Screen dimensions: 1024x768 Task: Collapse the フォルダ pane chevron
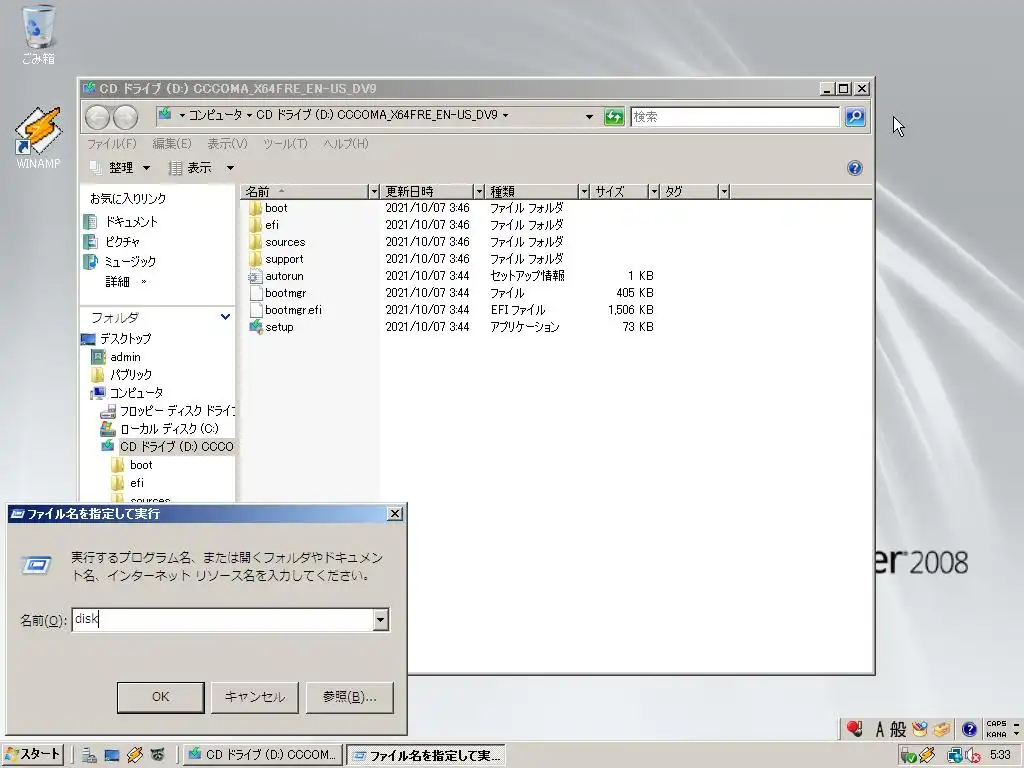(225, 317)
